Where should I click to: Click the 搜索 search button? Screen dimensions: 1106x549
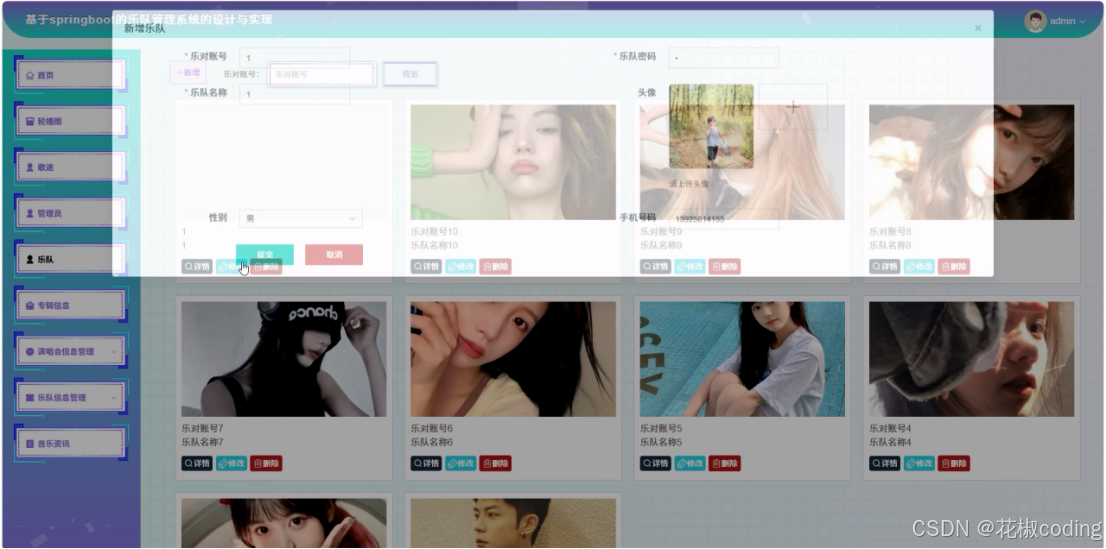[x=410, y=74]
